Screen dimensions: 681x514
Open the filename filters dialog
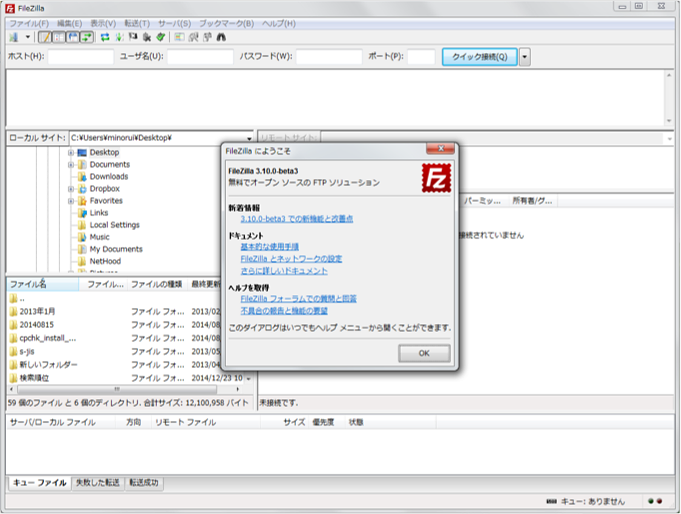point(179,37)
